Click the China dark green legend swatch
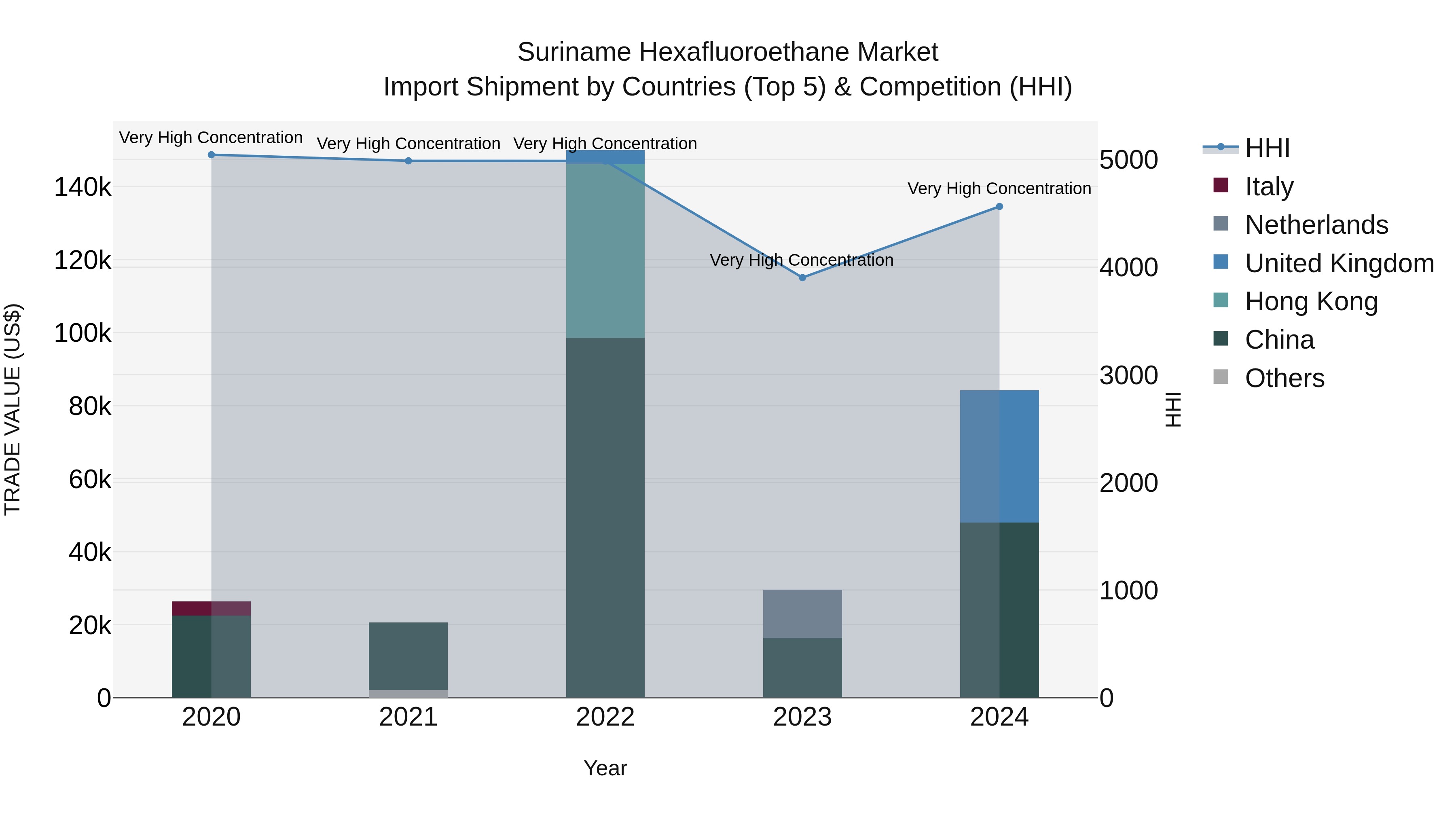The image size is (1456, 819). coord(1221,339)
